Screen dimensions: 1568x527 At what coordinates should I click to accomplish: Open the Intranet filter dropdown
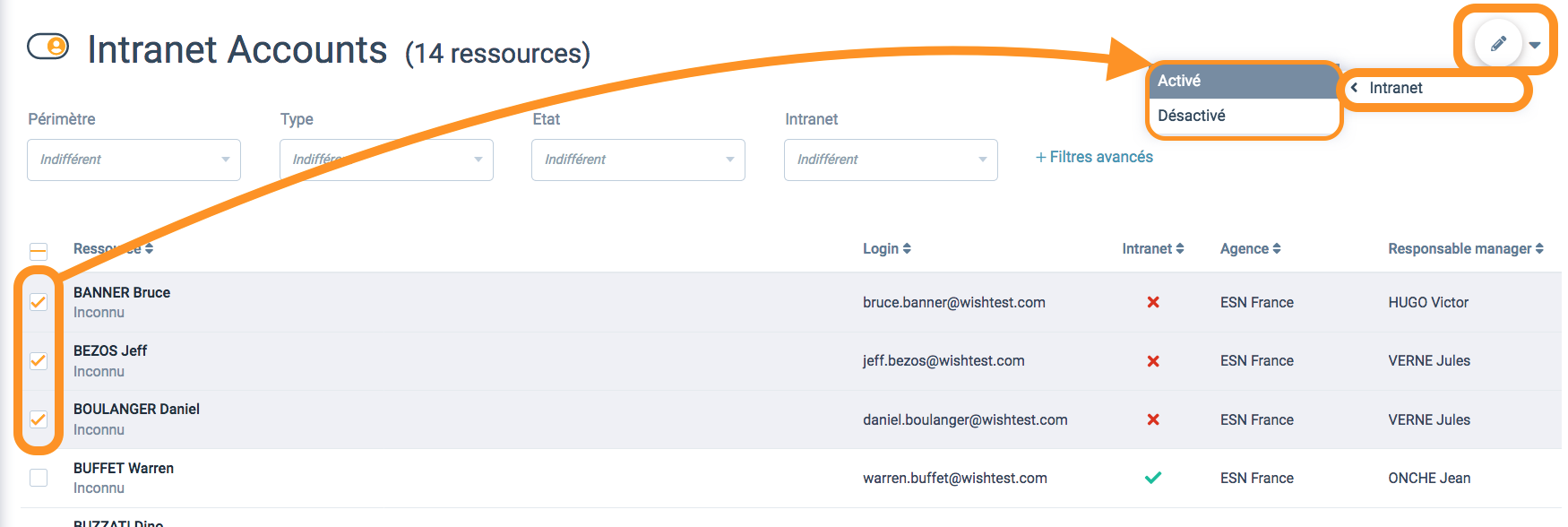(891, 160)
